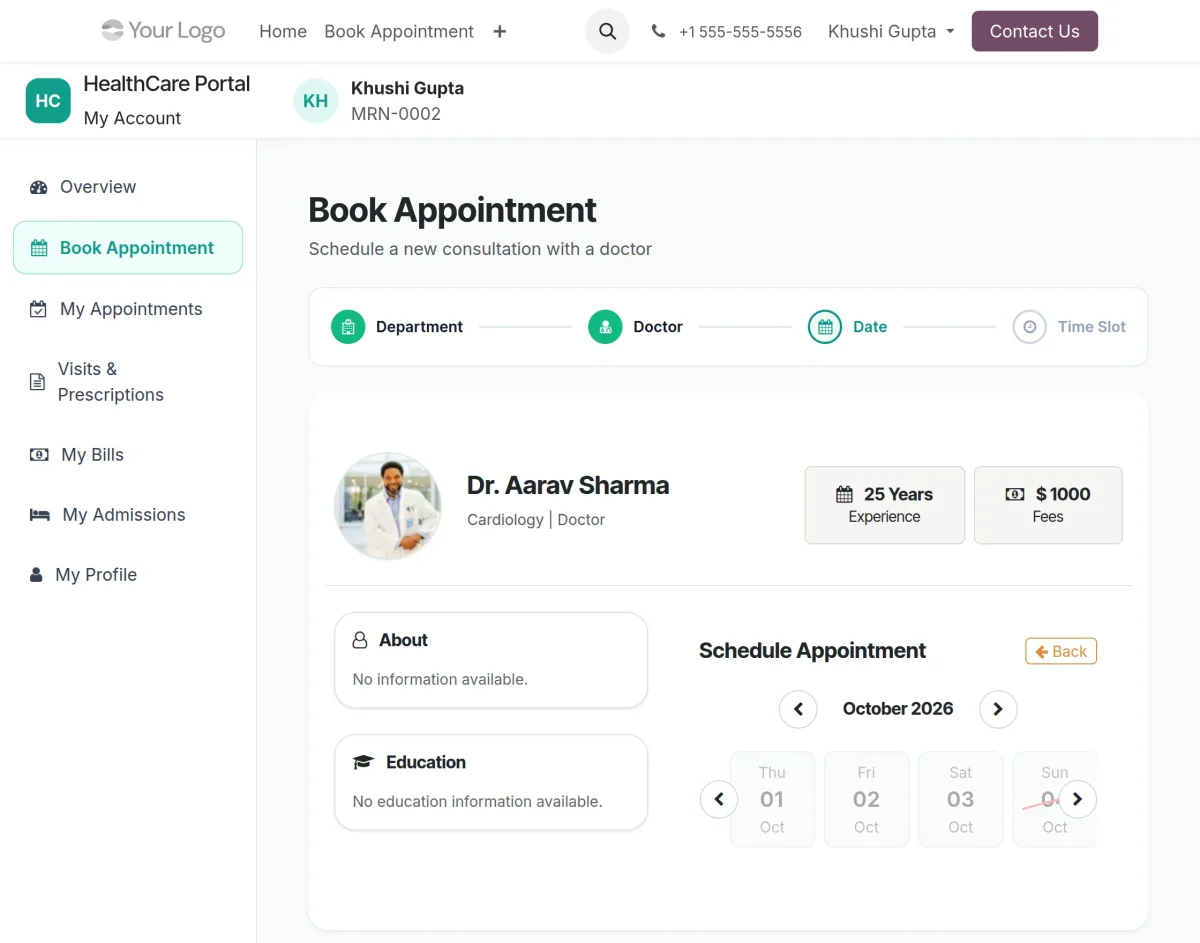Click the Department step circle icon
This screenshot has height=943, width=1200.
pos(348,327)
